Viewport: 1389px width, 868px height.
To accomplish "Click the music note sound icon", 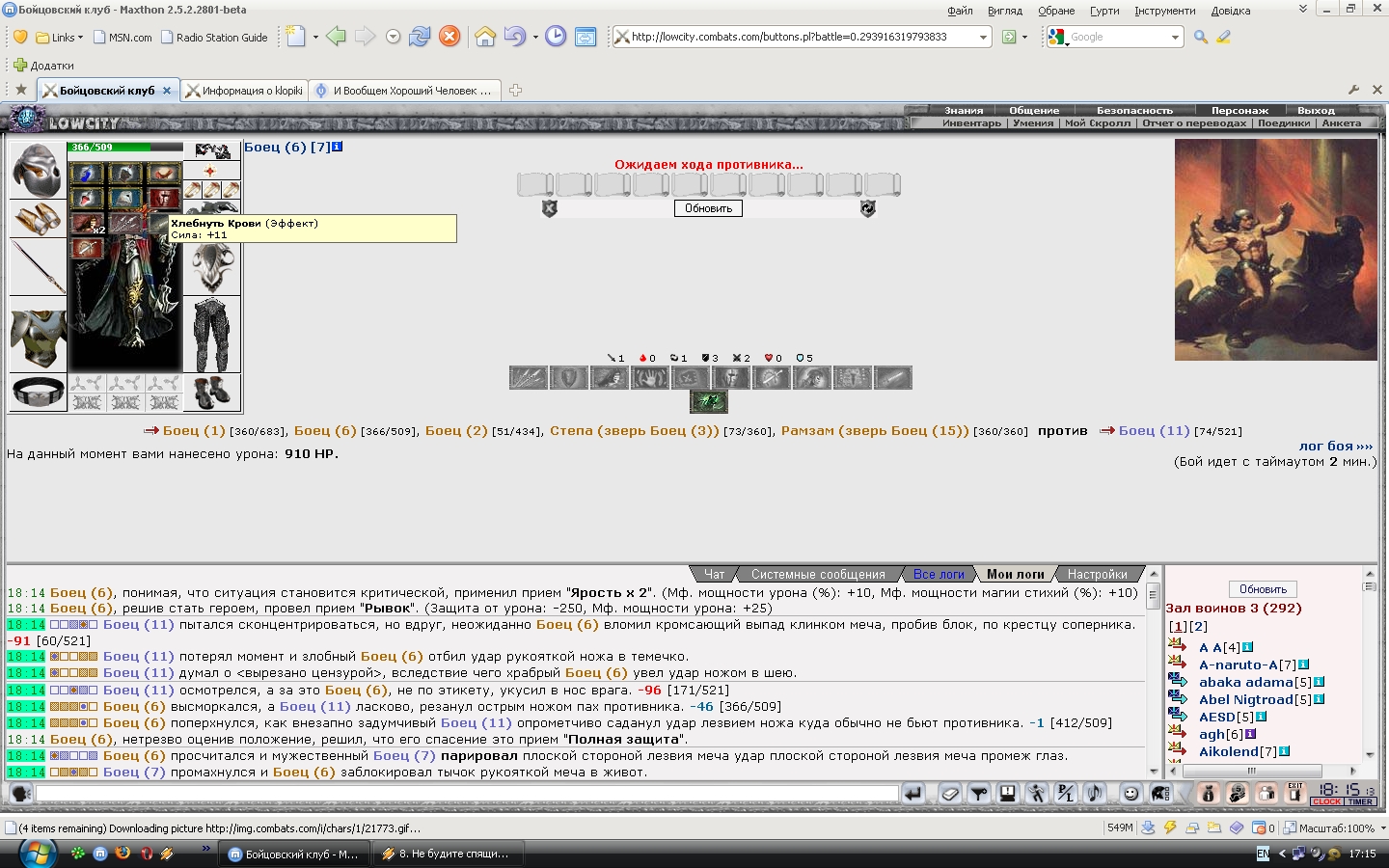I will click(x=1094, y=794).
